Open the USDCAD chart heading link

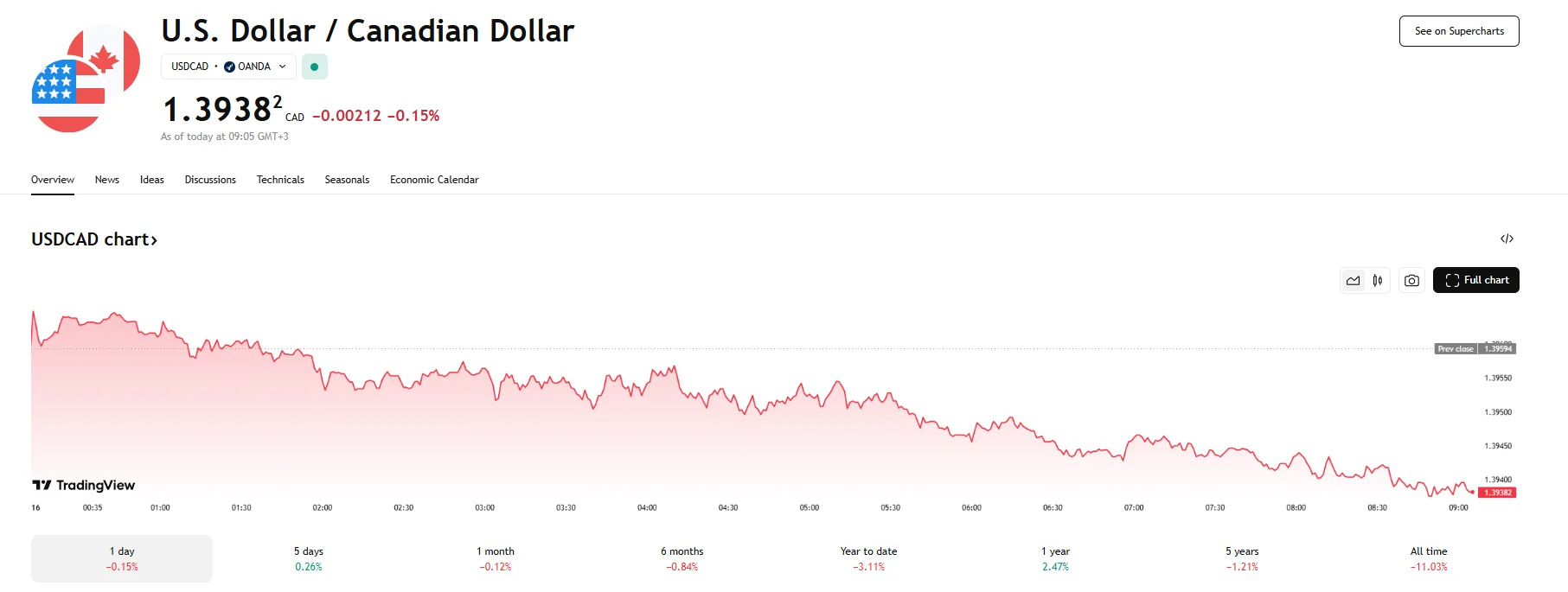[94, 239]
